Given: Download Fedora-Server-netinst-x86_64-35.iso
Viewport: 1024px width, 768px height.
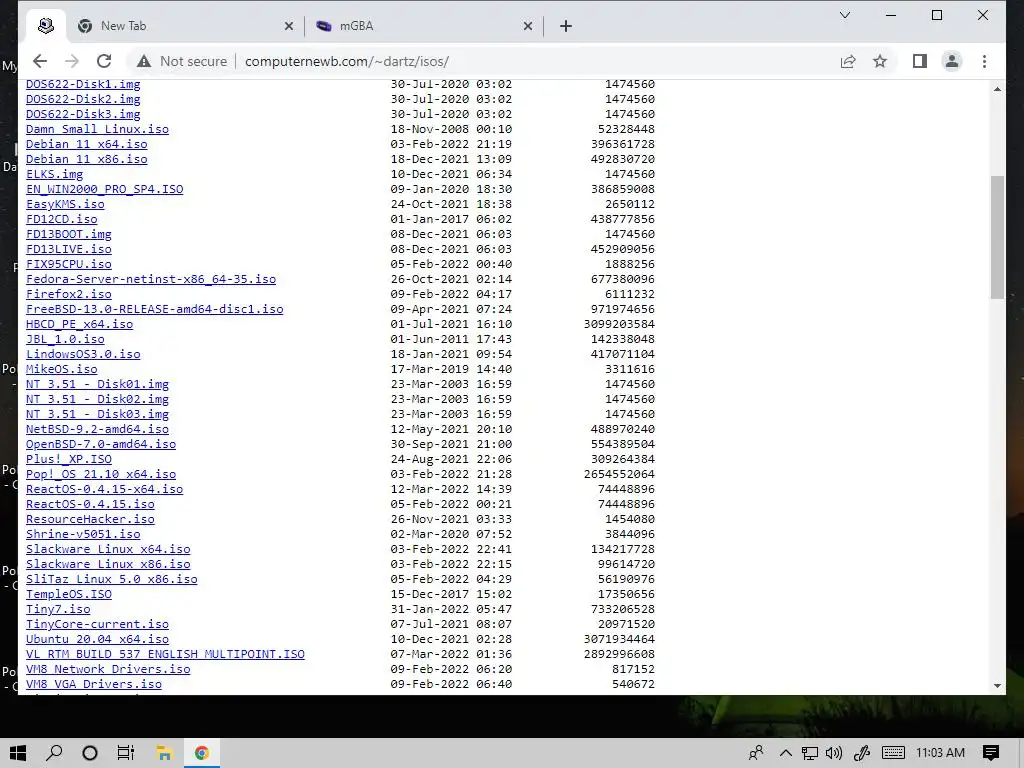Looking at the screenshot, I should 151,279.
